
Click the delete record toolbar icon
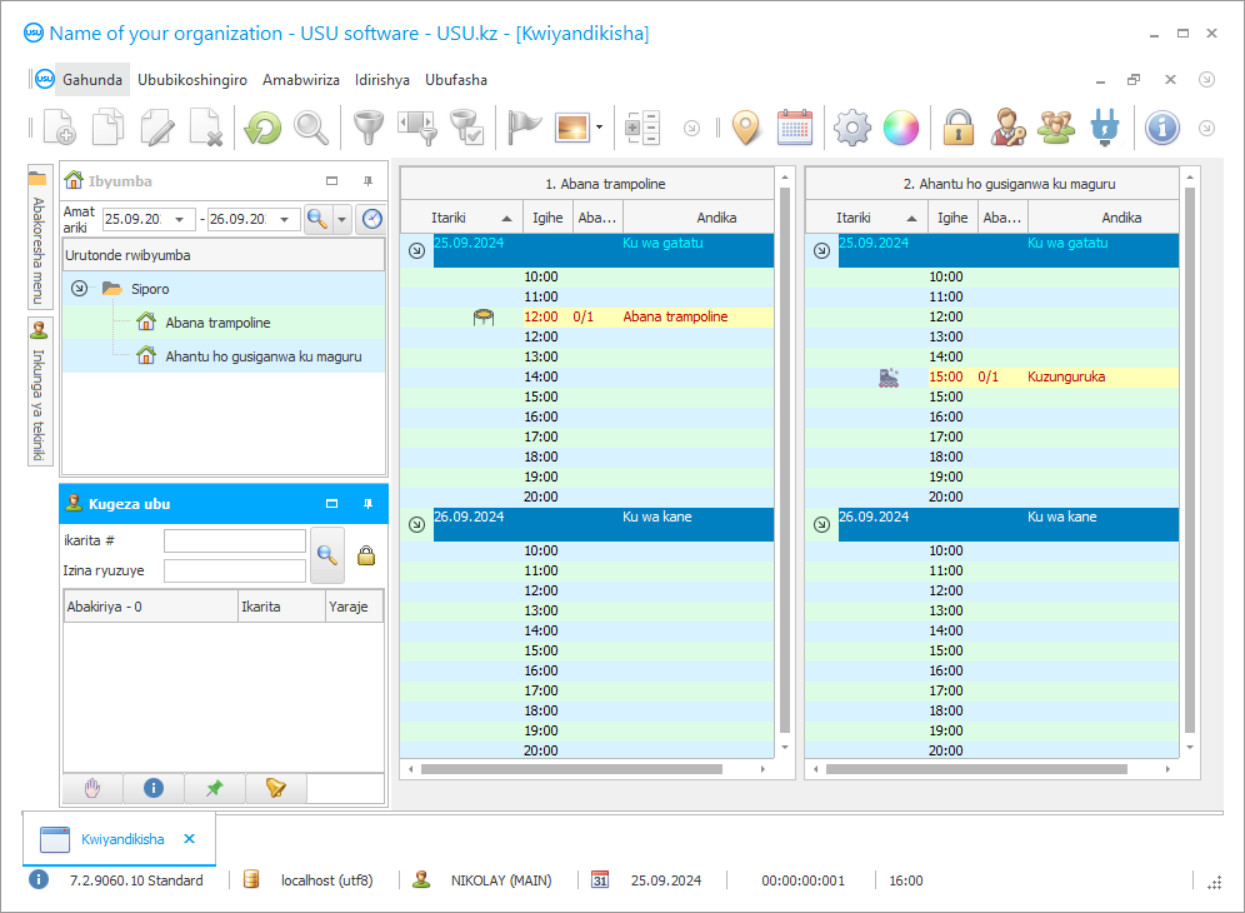coord(207,128)
